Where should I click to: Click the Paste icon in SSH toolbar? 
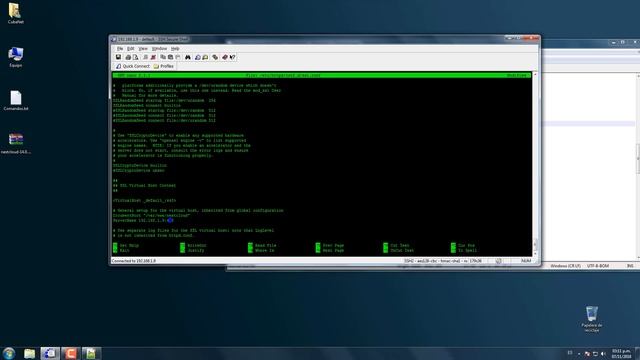170,57
